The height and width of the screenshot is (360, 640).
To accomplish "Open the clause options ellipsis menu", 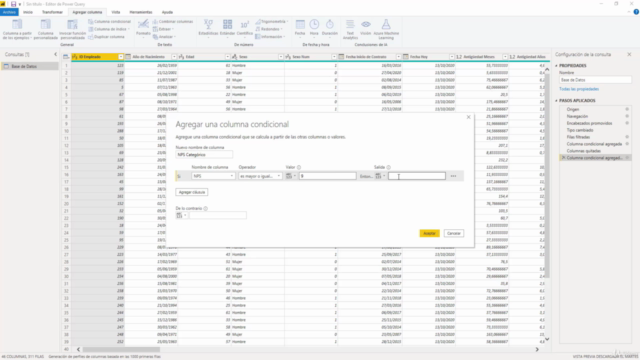I will tap(453, 176).
